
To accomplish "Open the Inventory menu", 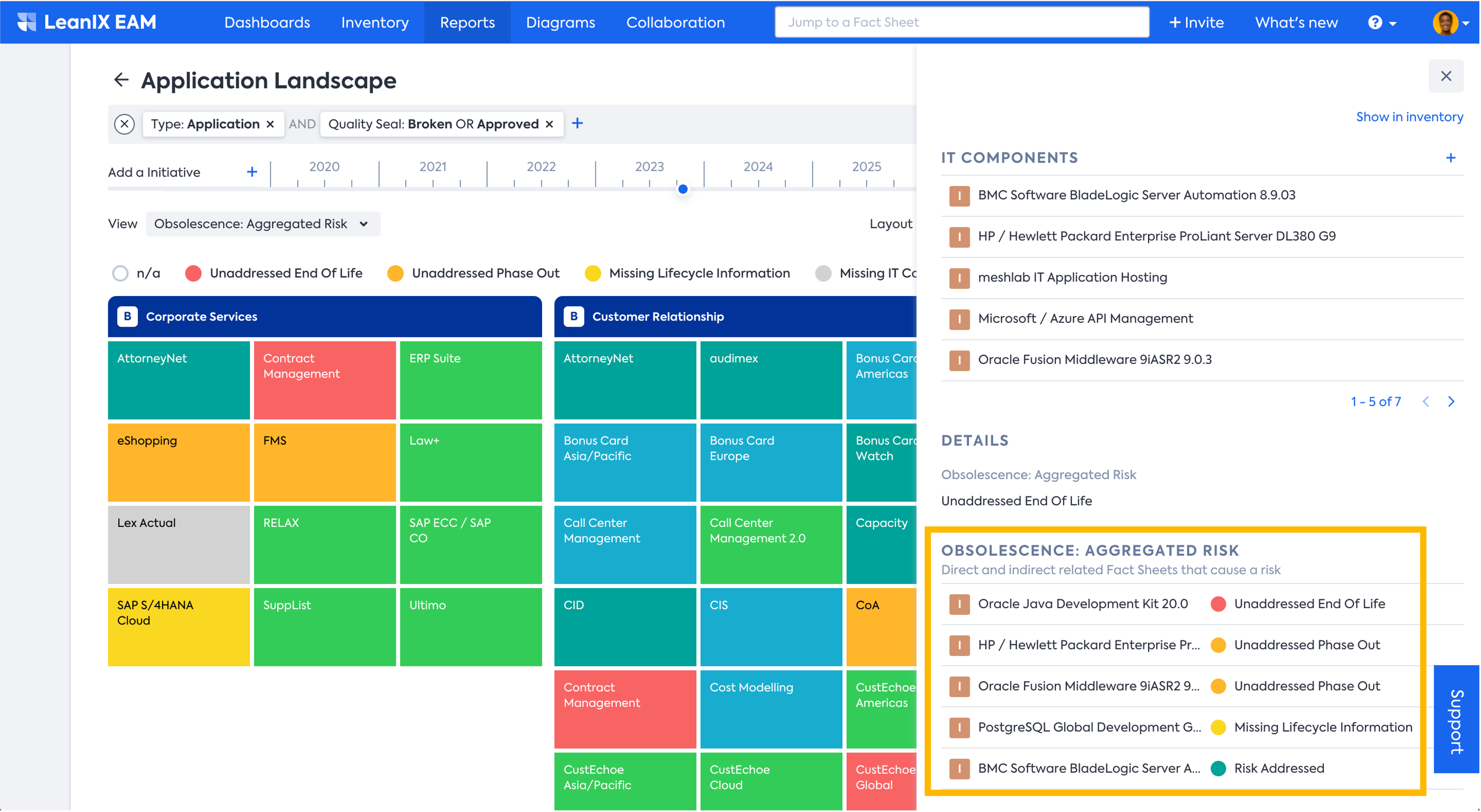I will click(374, 22).
